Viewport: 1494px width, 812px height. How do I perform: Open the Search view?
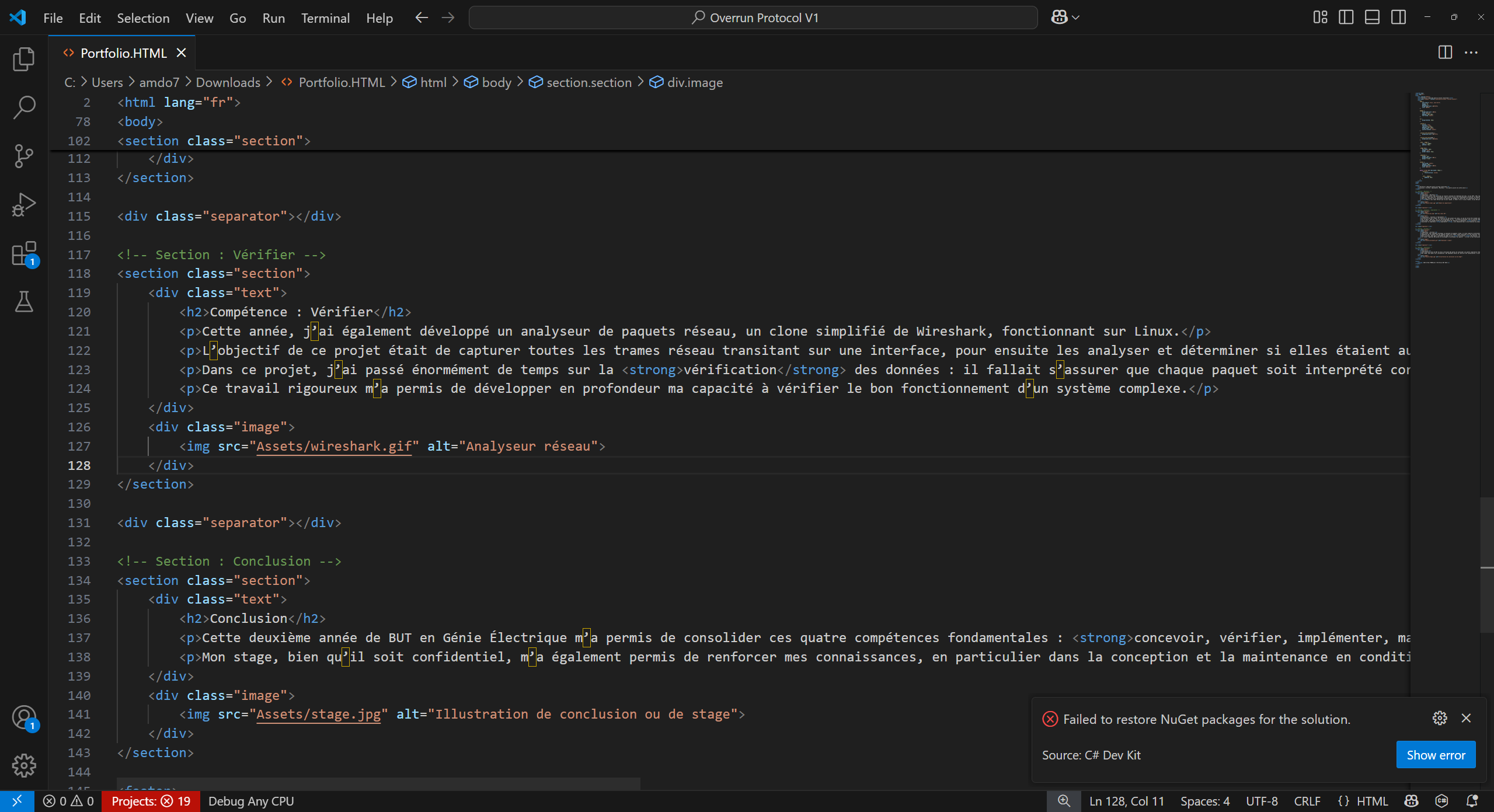(24, 107)
